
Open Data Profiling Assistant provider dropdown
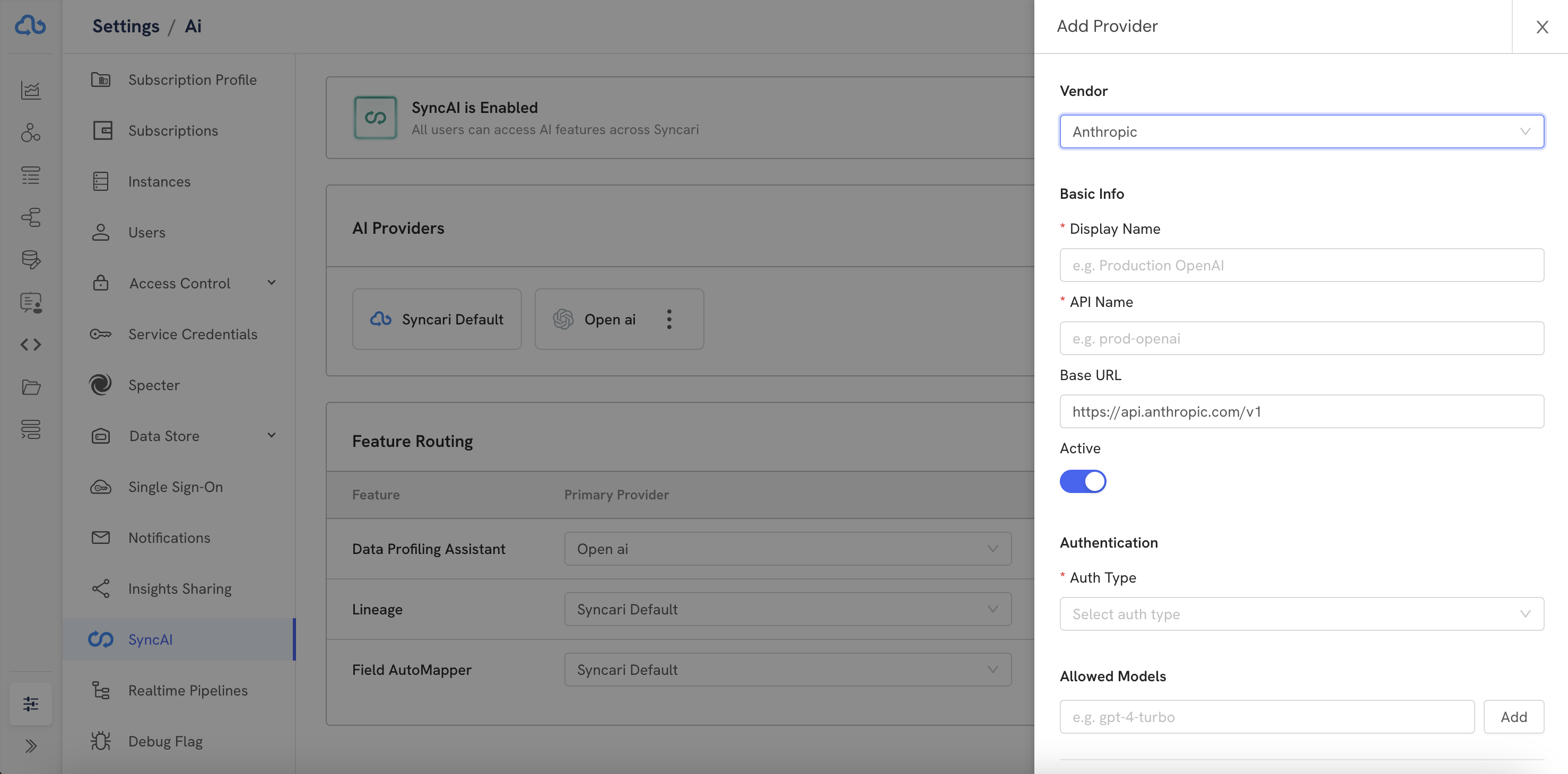click(x=788, y=549)
